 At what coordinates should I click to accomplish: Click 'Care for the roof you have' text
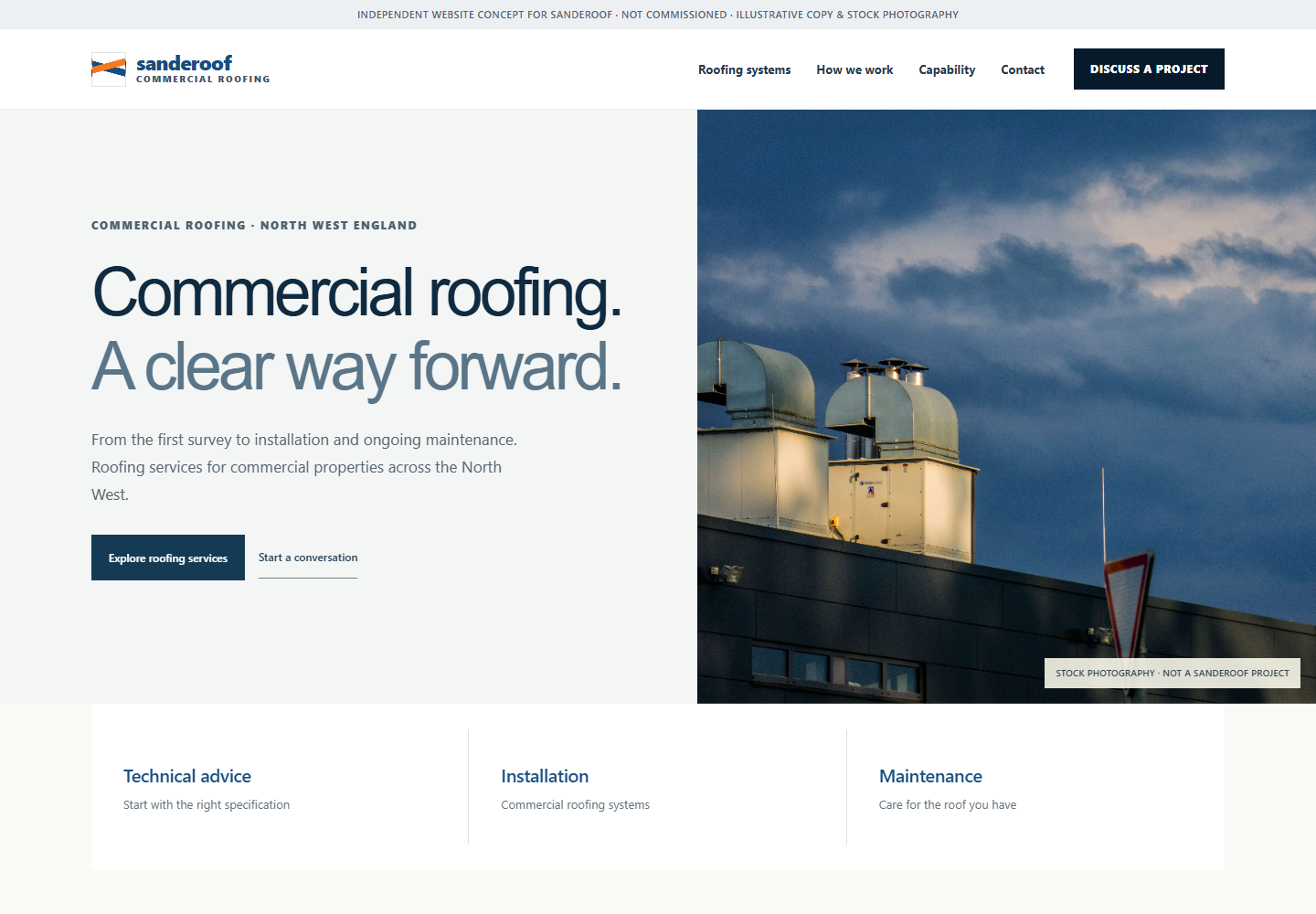pyautogui.click(x=948, y=805)
